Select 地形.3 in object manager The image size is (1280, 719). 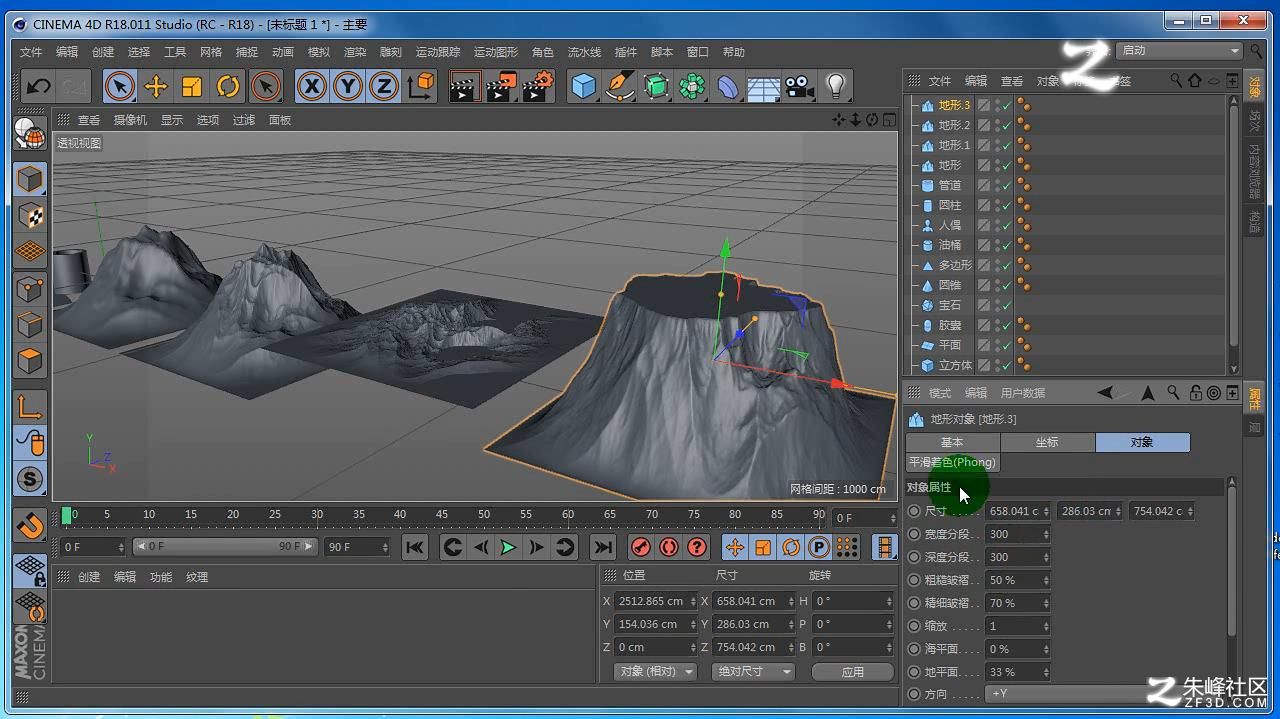tap(954, 105)
